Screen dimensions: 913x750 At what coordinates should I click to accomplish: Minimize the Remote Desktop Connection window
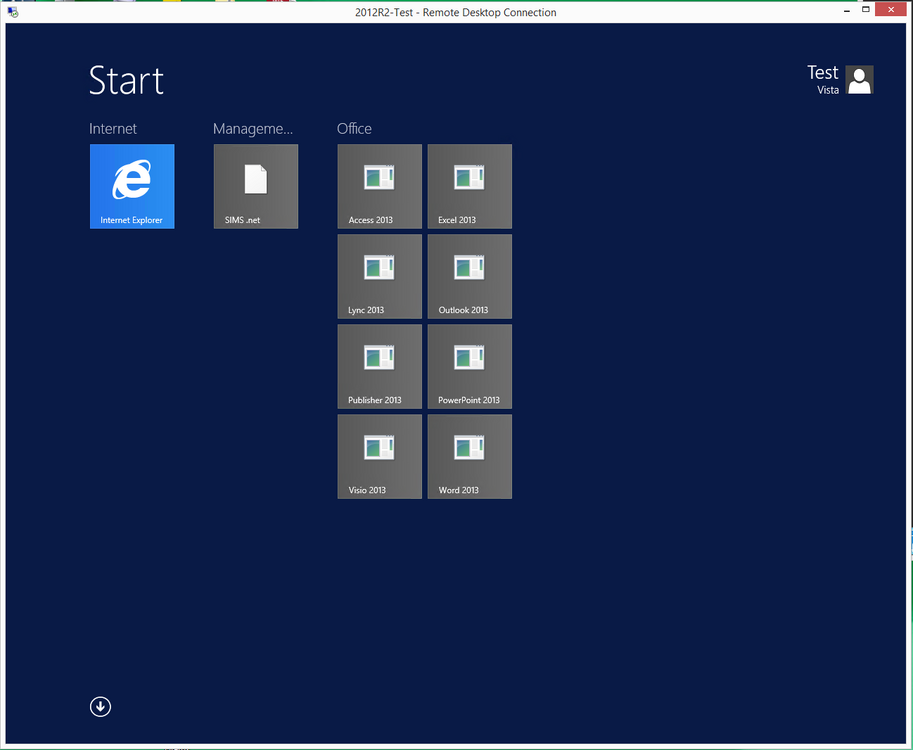tap(847, 10)
